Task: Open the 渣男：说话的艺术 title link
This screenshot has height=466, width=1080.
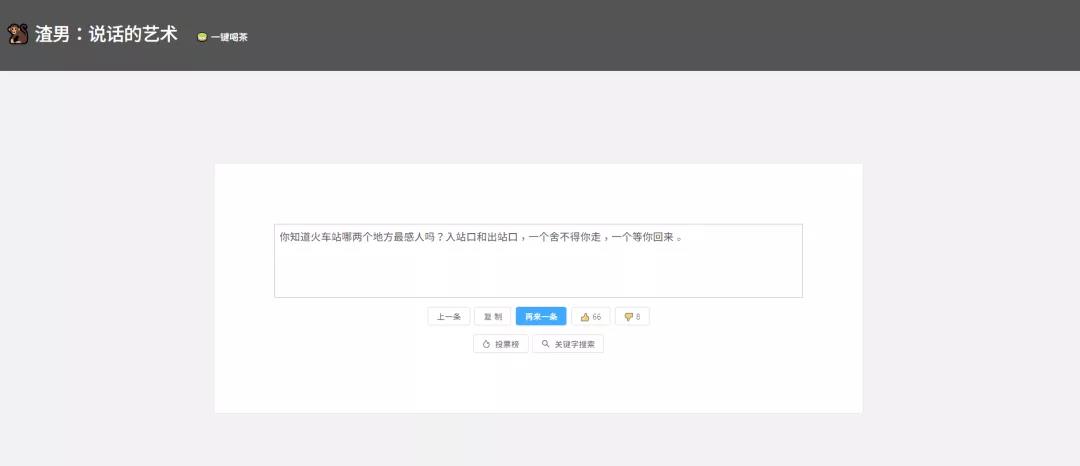Action: pos(106,34)
